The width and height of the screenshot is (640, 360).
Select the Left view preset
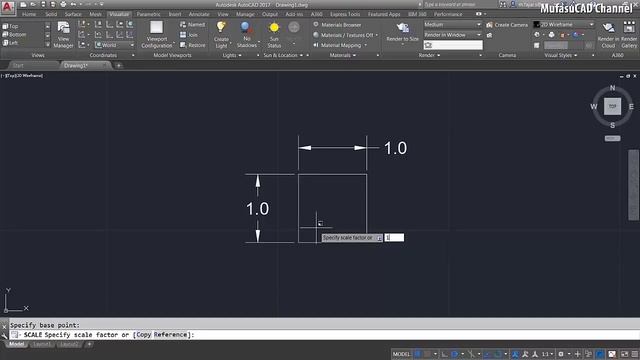(x=10, y=43)
